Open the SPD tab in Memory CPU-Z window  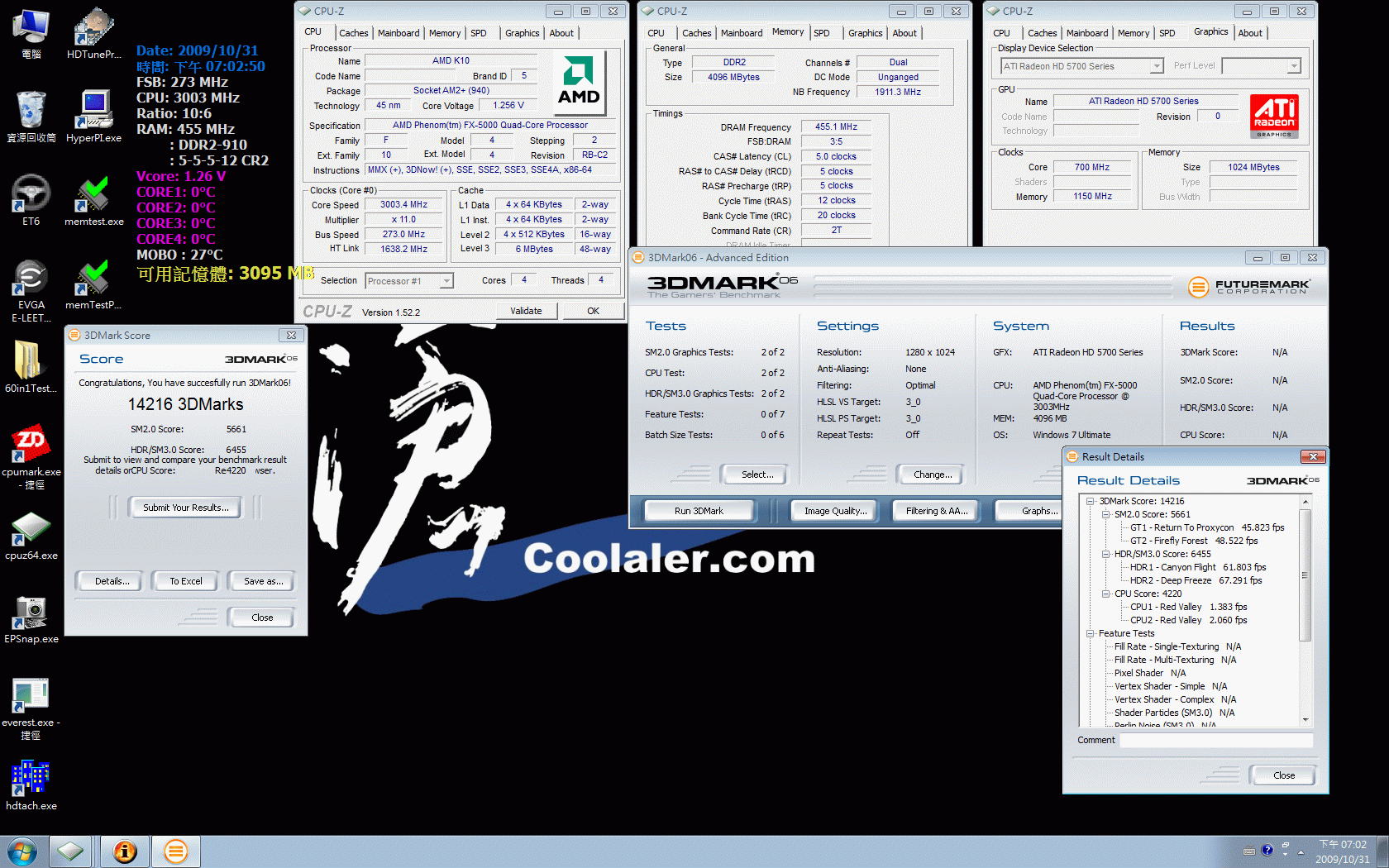(x=821, y=33)
